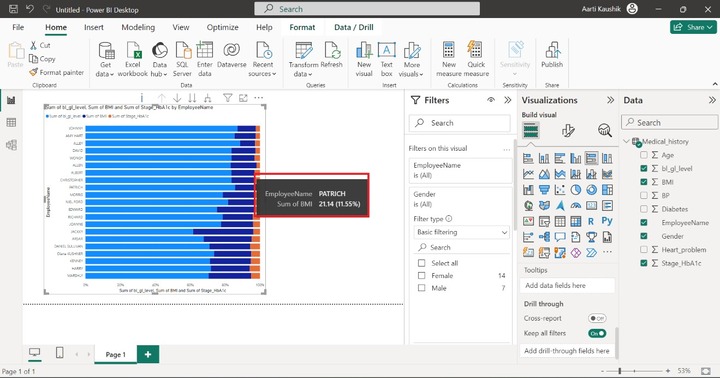This screenshot has height=378, width=720.
Task: Check the Age field checkbox
Action: click(x=644, y=155)
